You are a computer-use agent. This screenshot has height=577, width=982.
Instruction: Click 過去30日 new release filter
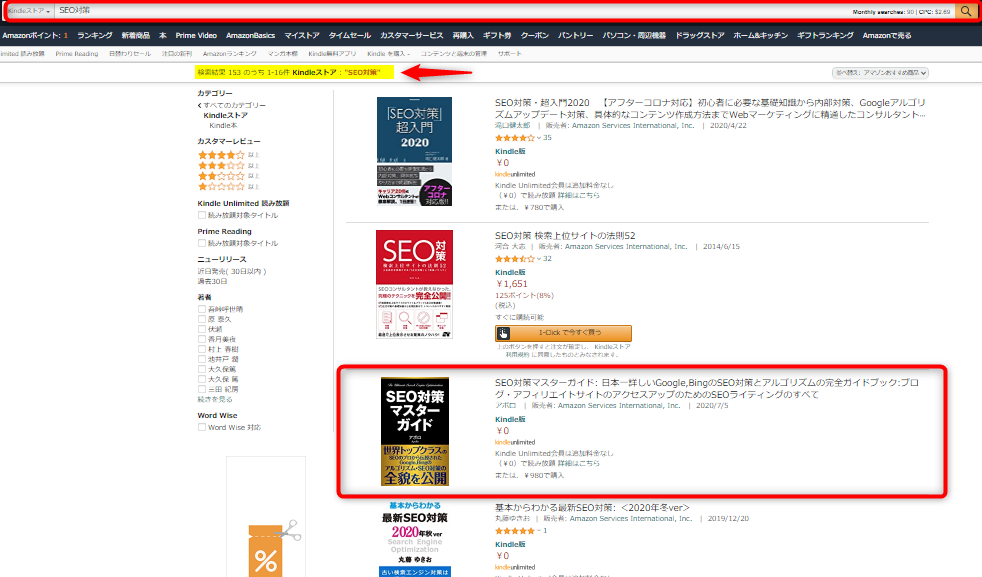(212, 281)
